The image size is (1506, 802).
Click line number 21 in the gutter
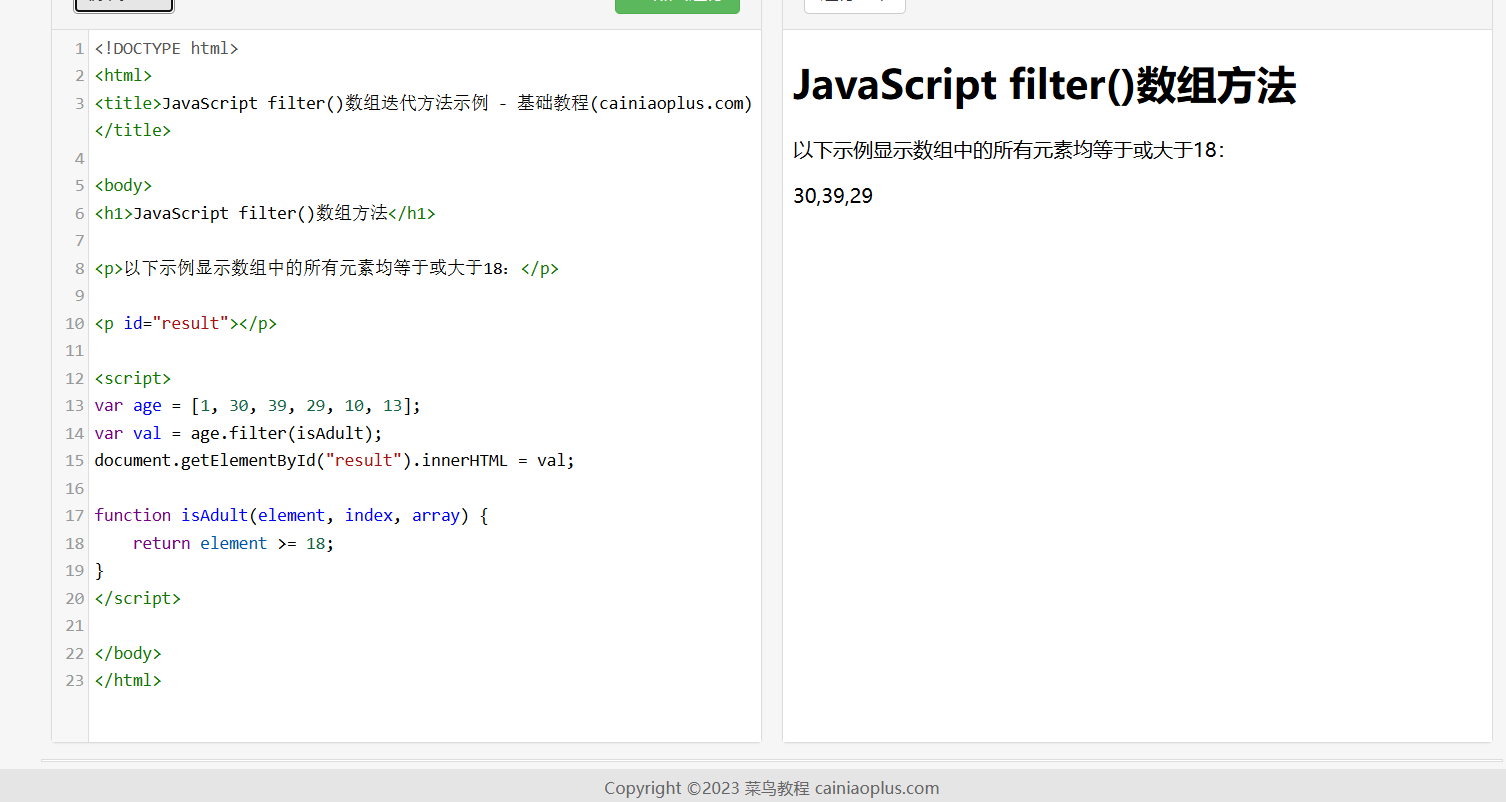click(75, 625)
